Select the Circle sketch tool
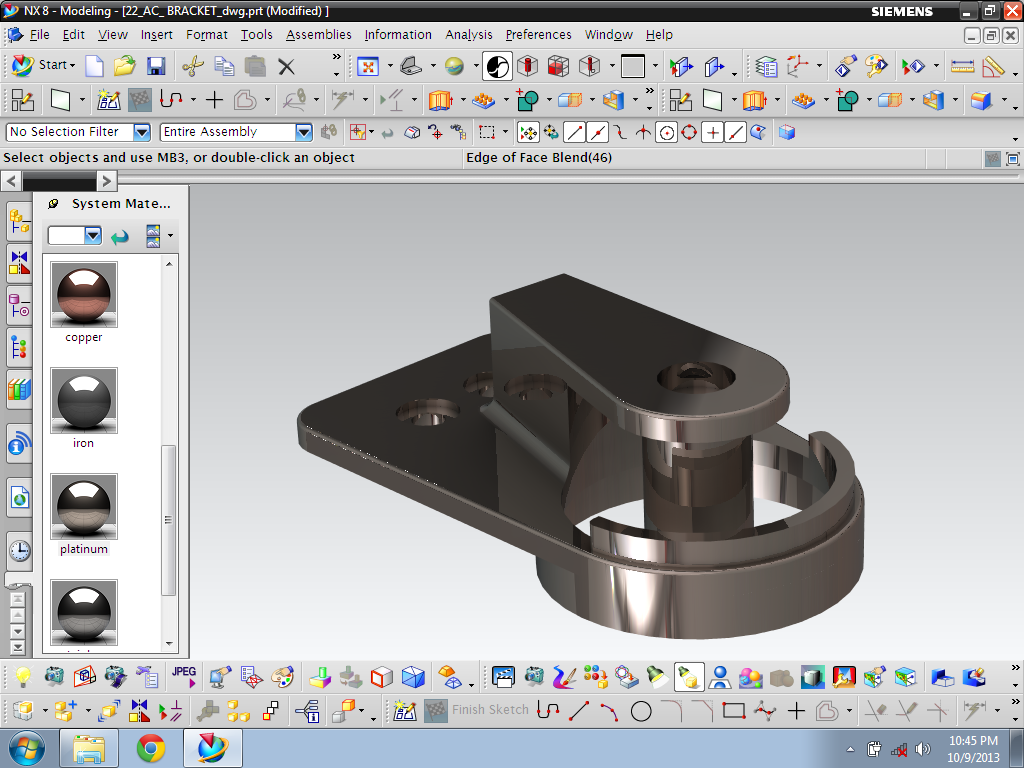 [641, 711]
